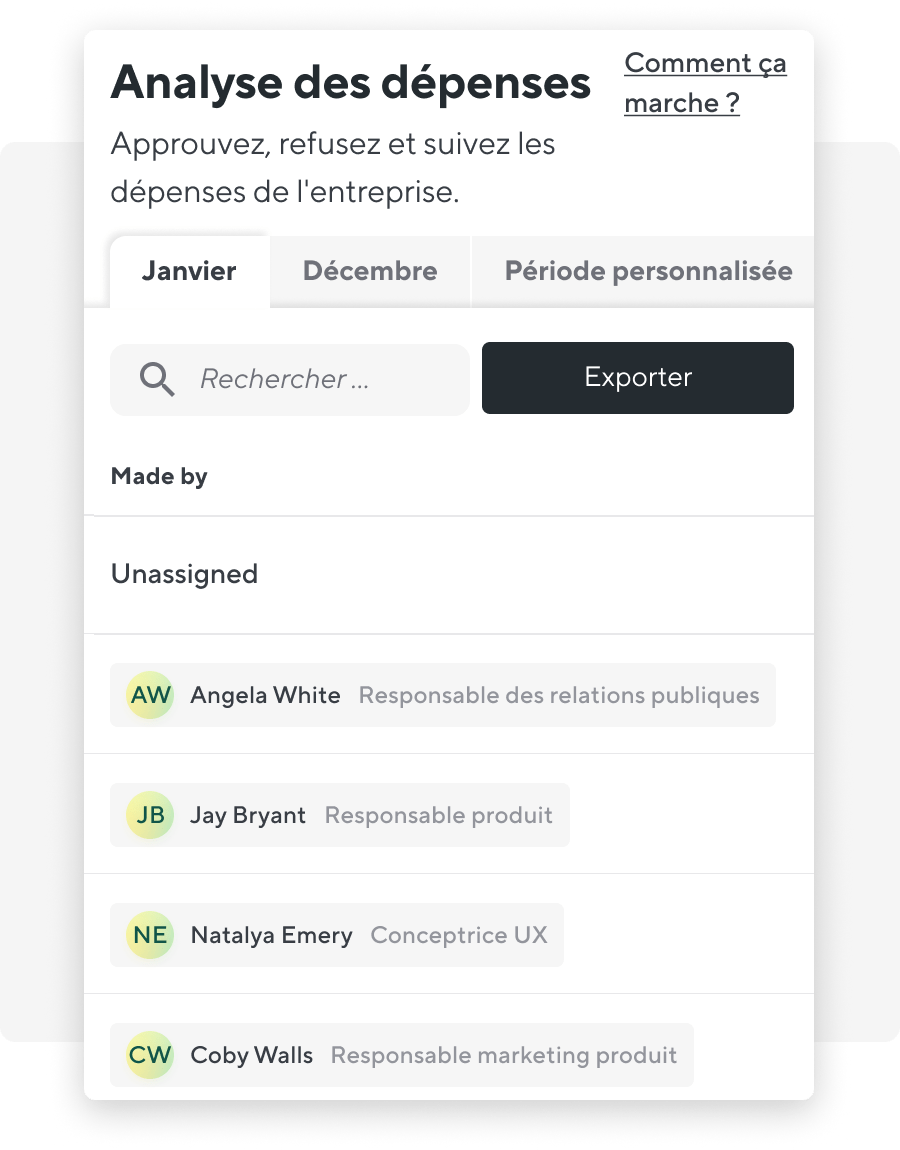The height and width of the screenshot is (1150, 900).
Task: Select the Jay Bryant Responsable produit chip
Action: (x=340, y=815)
